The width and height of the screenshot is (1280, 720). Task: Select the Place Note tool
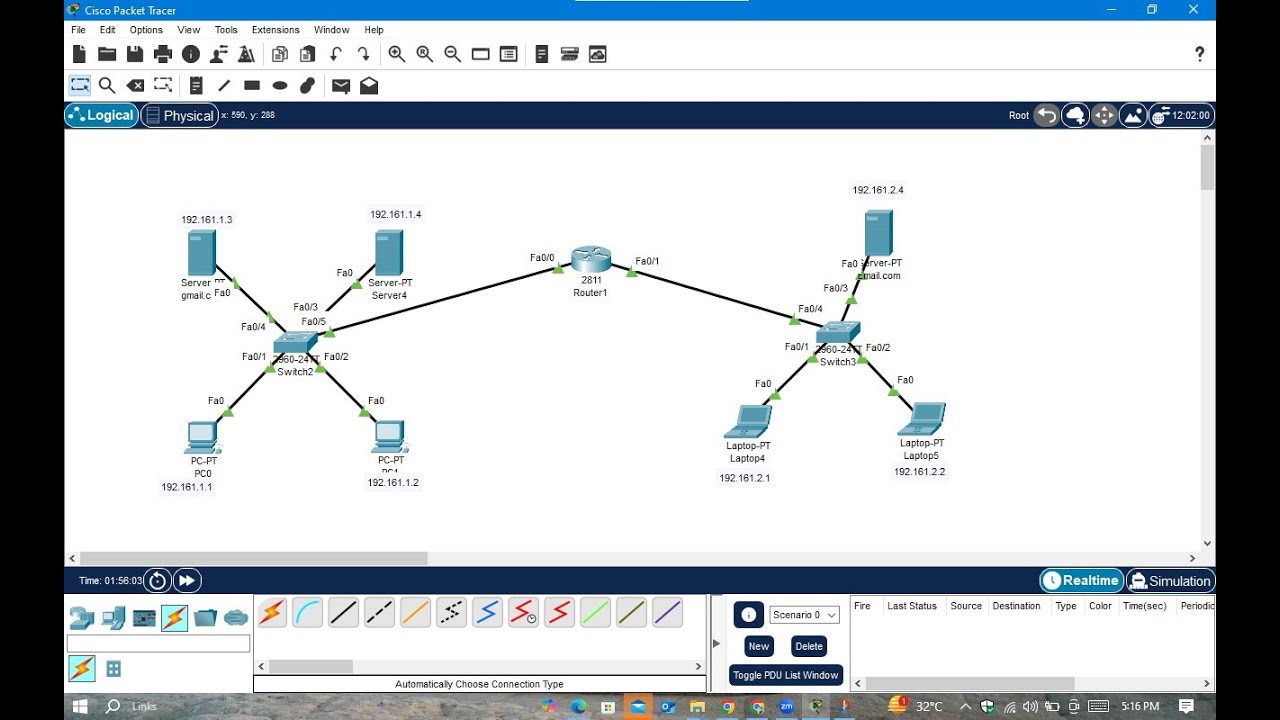(196, 86)
